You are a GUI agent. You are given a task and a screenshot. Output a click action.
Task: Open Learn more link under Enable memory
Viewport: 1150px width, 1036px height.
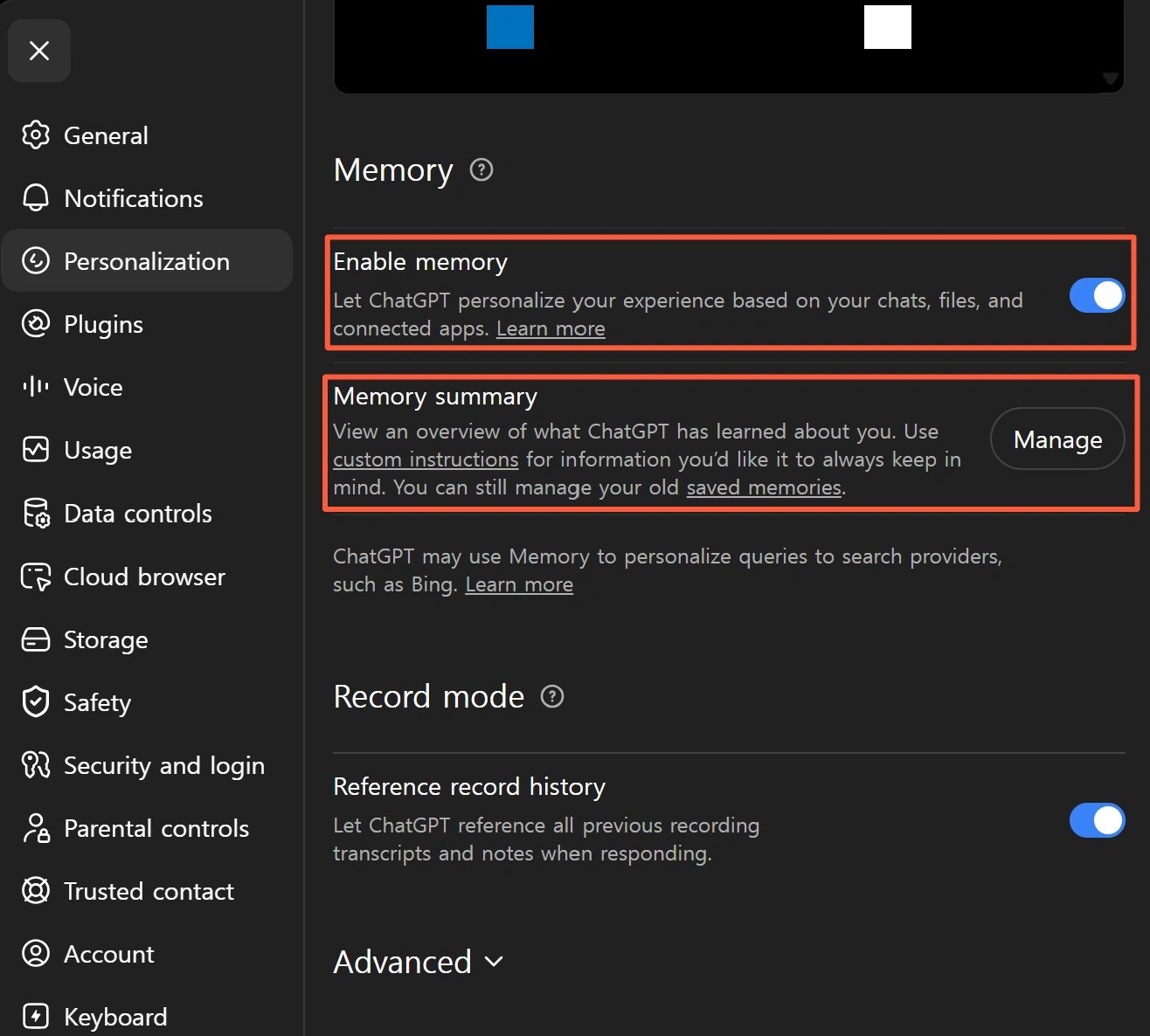click(551, 328)
